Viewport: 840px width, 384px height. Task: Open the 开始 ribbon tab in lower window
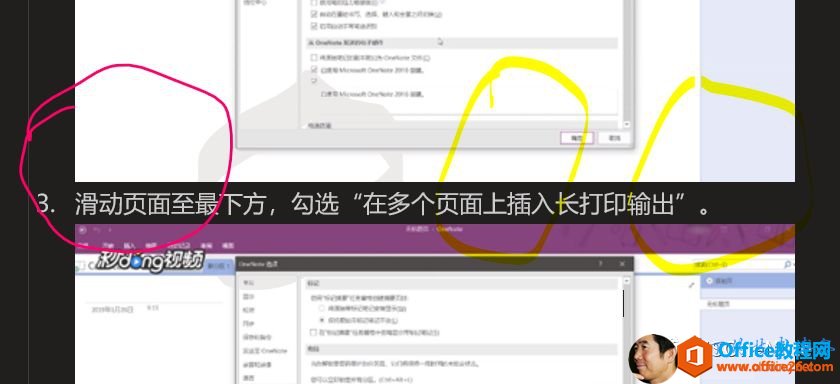107,245
